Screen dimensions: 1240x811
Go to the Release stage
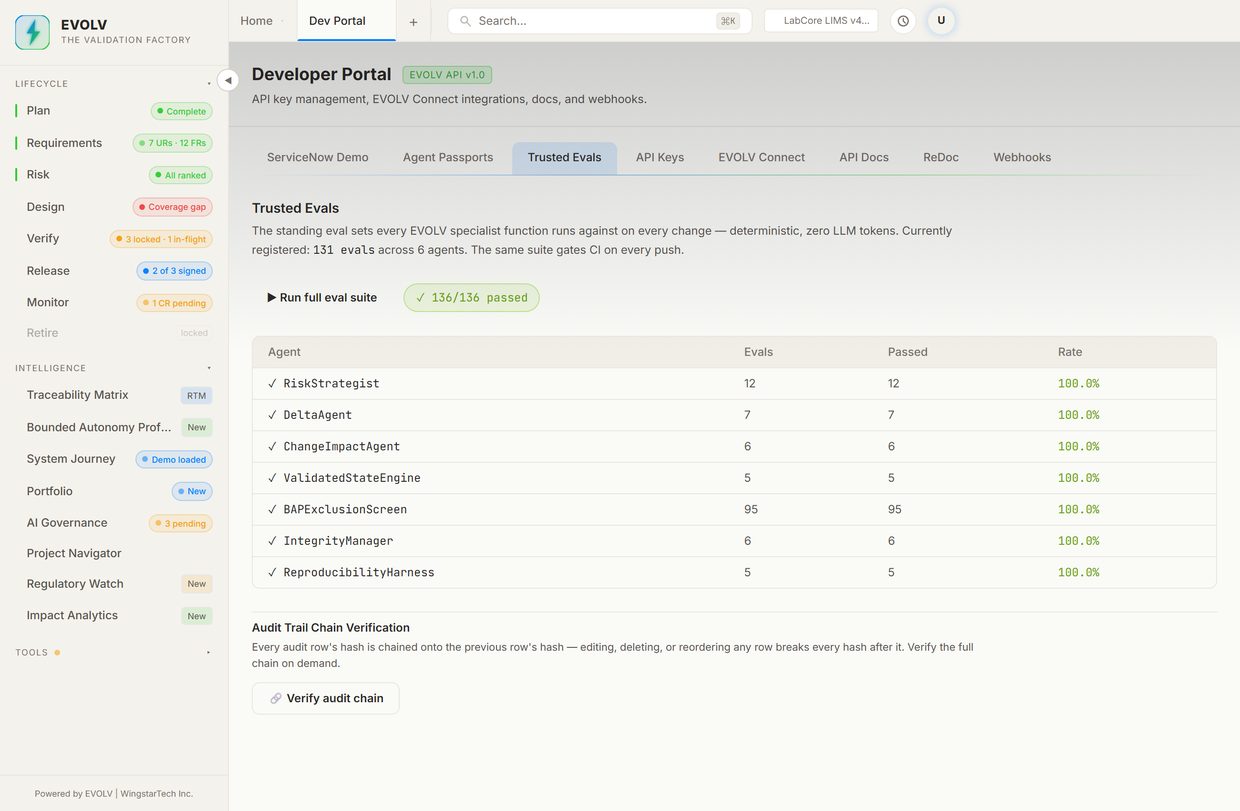click(114, 271)
